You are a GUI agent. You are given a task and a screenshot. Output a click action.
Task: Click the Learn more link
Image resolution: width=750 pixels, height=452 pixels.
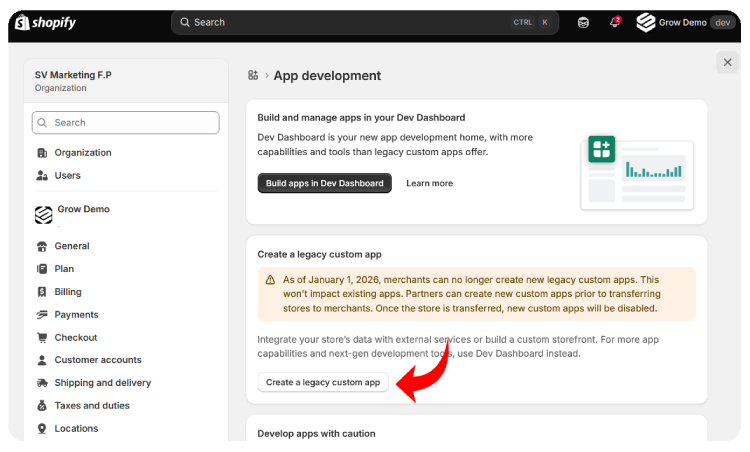[x=430, y=183]
